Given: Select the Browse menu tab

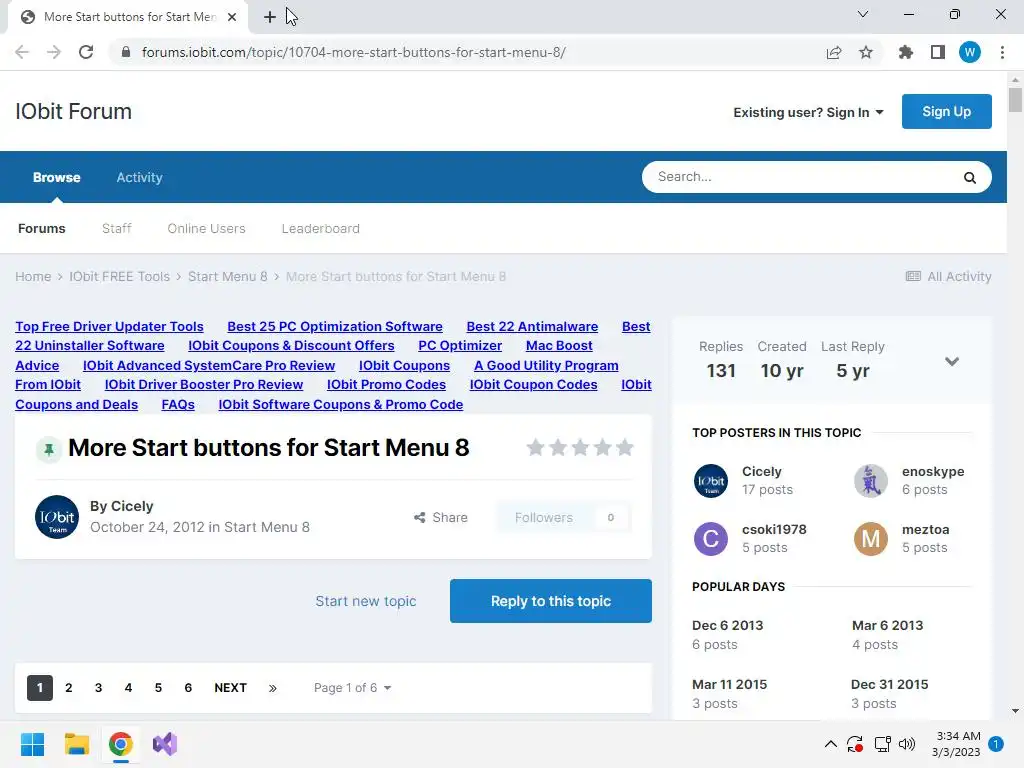Looking at the screenshot, I should (x=57, y=178).
